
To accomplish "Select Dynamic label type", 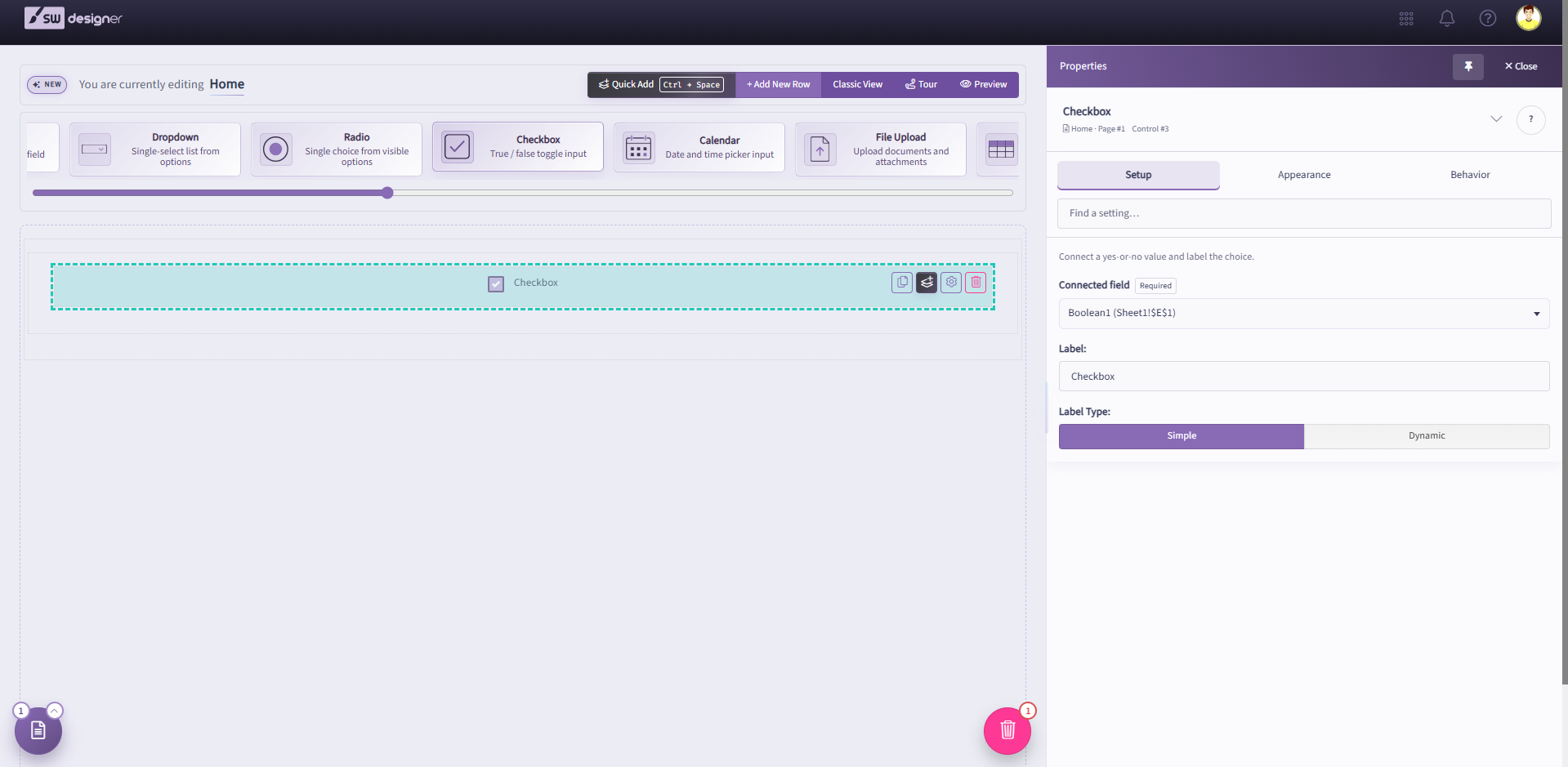I will (1427, 436).
